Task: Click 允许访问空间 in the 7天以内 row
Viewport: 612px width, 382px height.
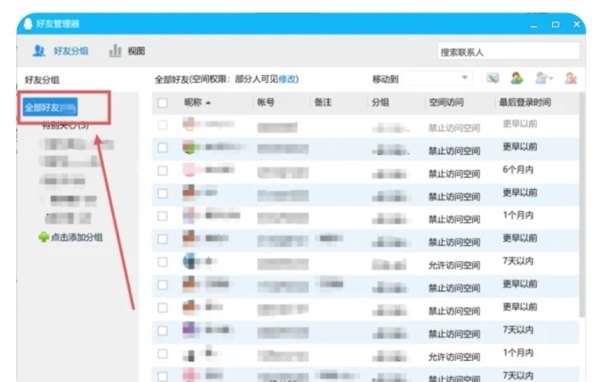Action: (x=454, y=265)
